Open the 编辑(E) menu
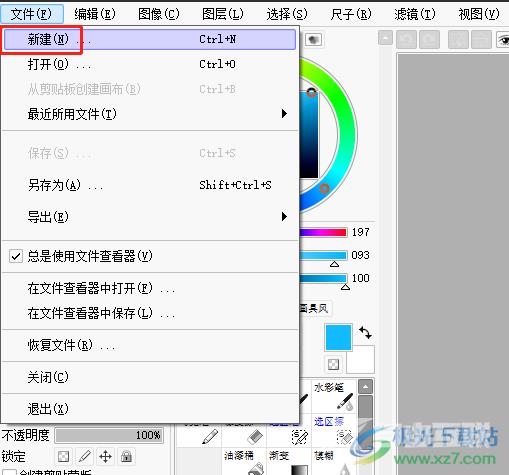The image size is (509, 475). (x=95, y=14)
